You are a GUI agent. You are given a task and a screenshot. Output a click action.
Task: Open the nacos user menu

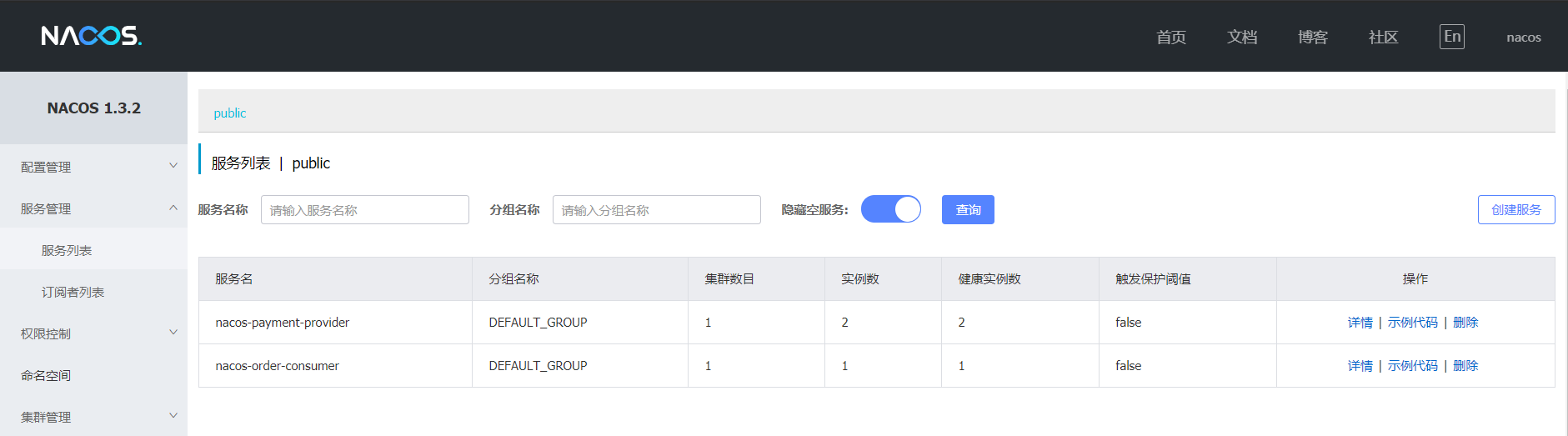(1523, 38)
